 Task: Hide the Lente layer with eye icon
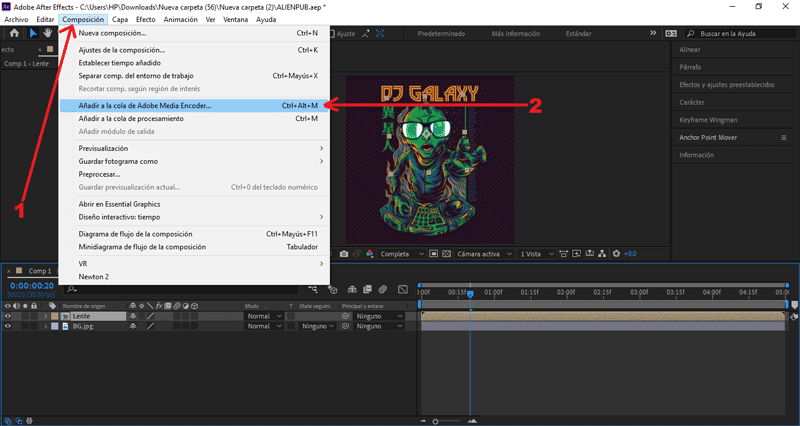[8, 316]
